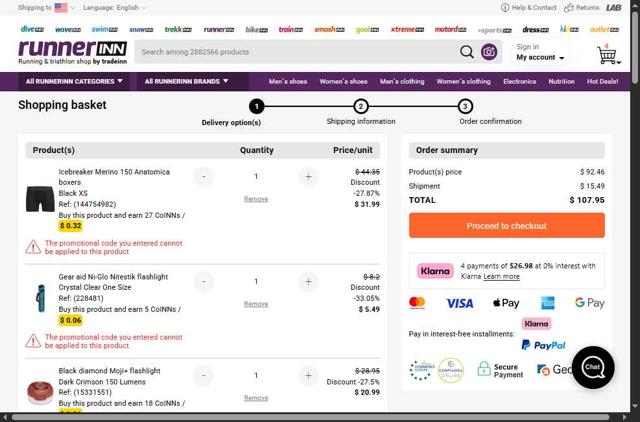Screen dimensions: 640x422
Task: Remove the Black diamond Moji+ flashlight
Action: pos(256,398)
